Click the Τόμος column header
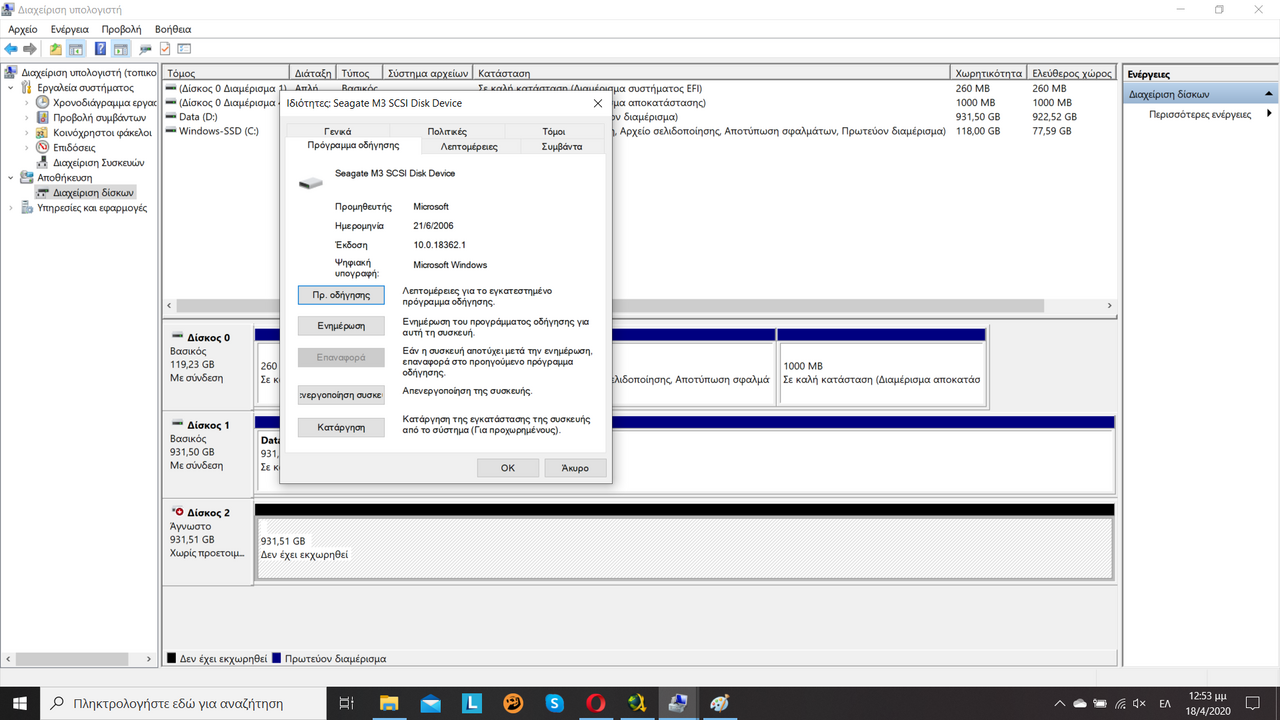Viewport: 1280px width, 720px height. (226, 73)
